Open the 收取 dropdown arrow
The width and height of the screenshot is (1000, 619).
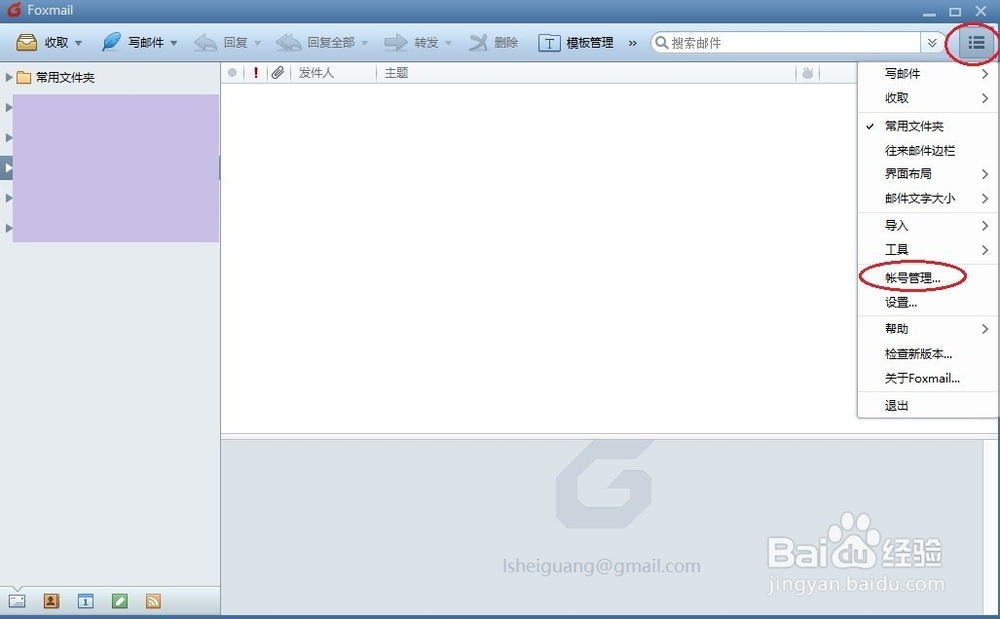[x=78, y=43]
